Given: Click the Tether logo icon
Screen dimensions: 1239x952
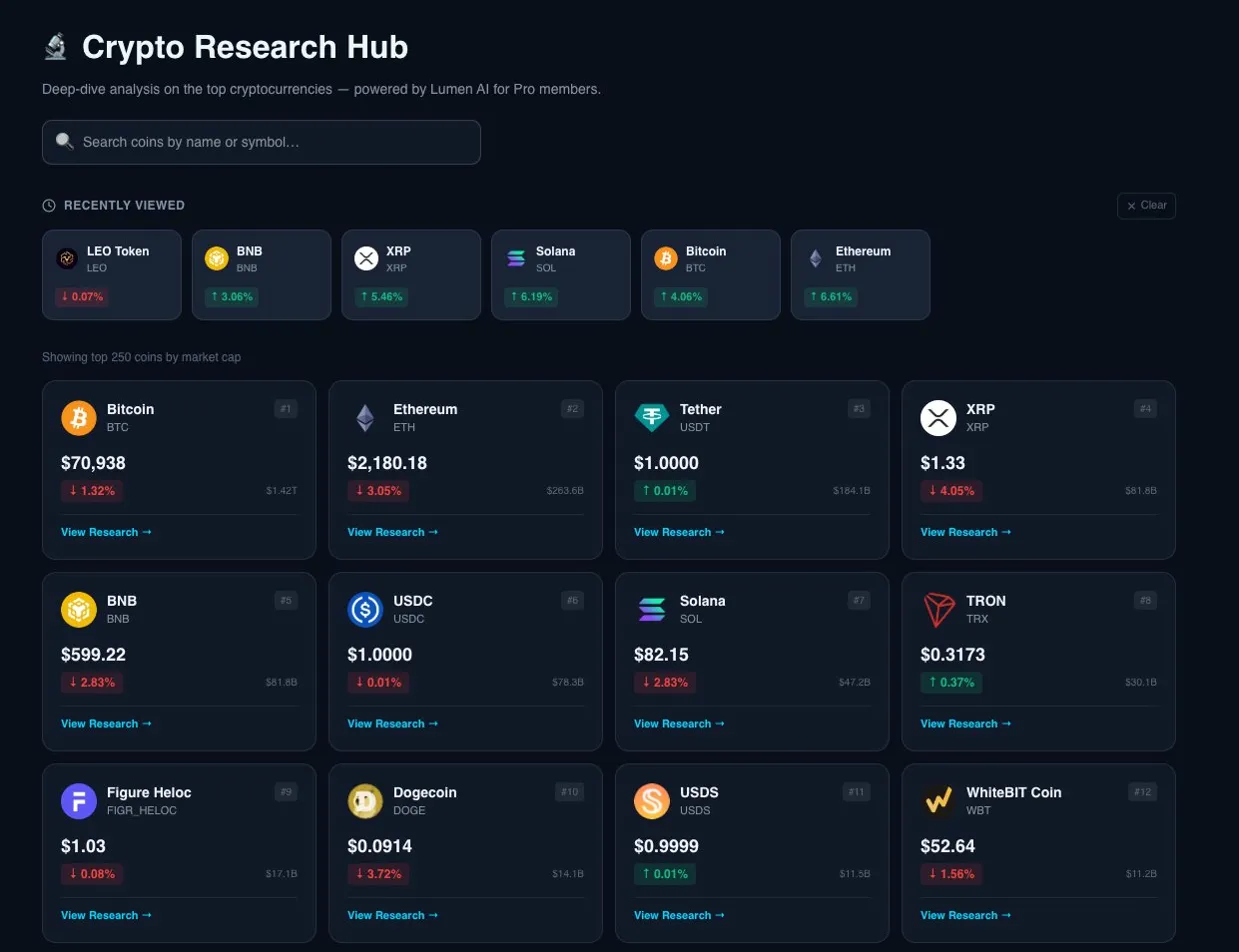Looking at the screenshot, I should 652,418.
